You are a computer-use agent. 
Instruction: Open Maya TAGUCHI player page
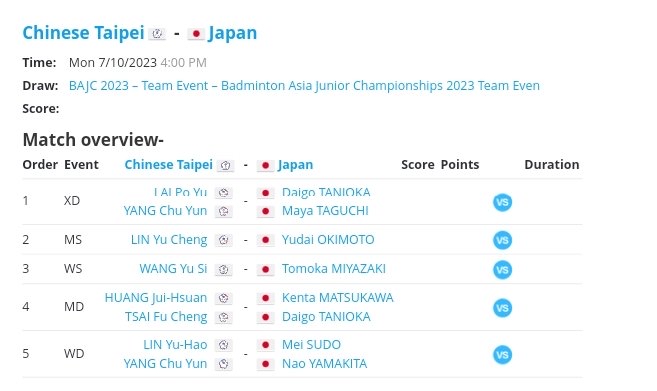pos(325,210)
